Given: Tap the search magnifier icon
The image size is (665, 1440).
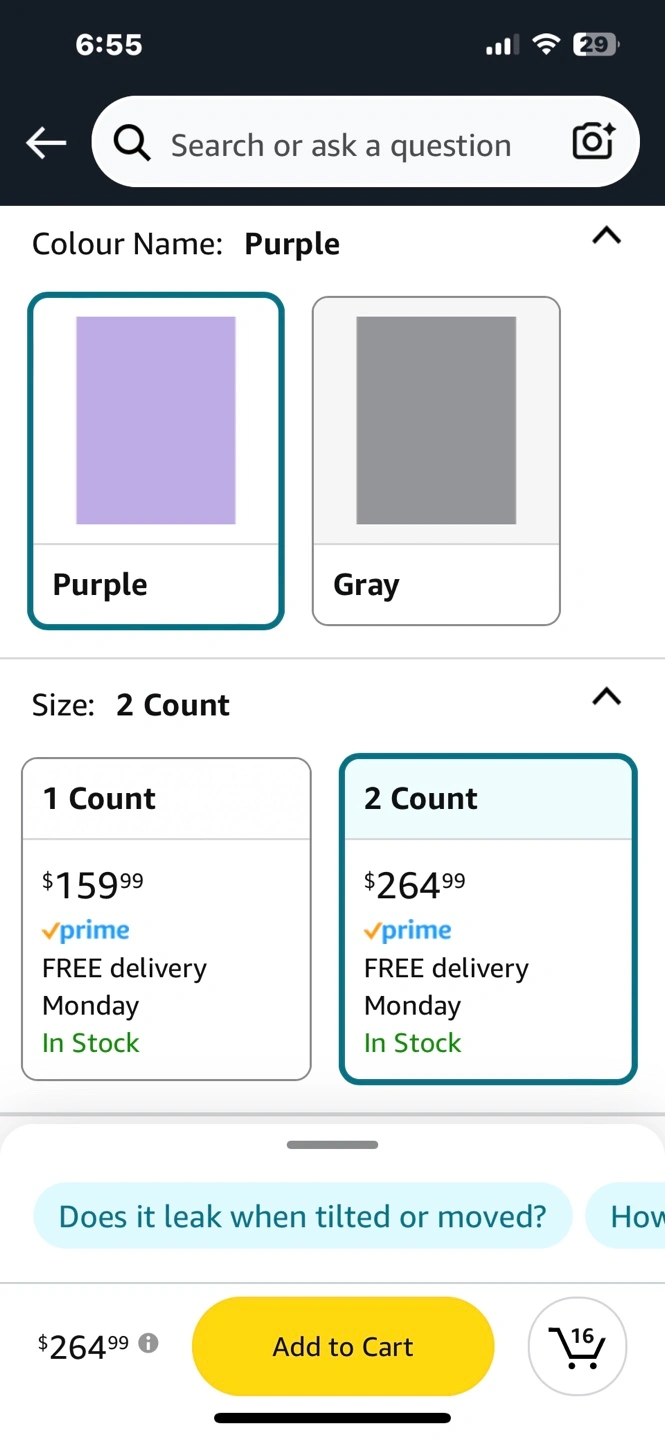Looking at the screenshot, I should (x=132, y=144).
